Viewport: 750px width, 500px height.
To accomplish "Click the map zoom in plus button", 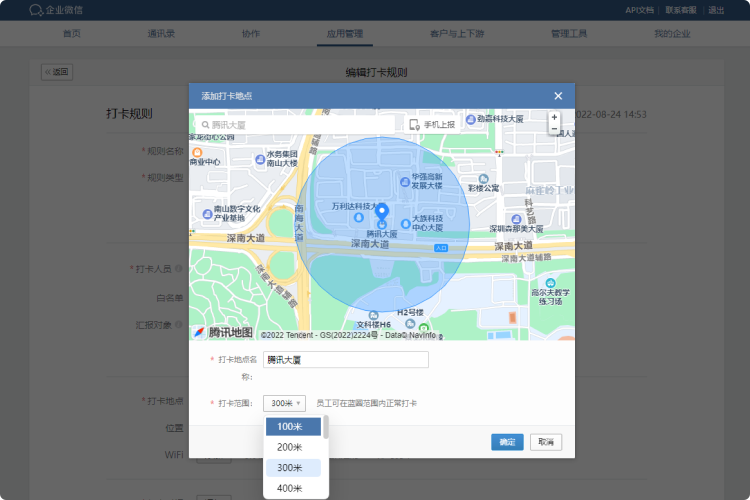I will coord(554,117).
